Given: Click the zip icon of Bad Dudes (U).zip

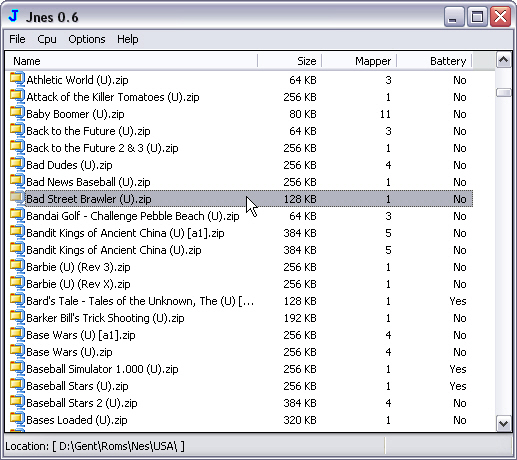Looking at the screenshot, I should [x=17, y=164].
